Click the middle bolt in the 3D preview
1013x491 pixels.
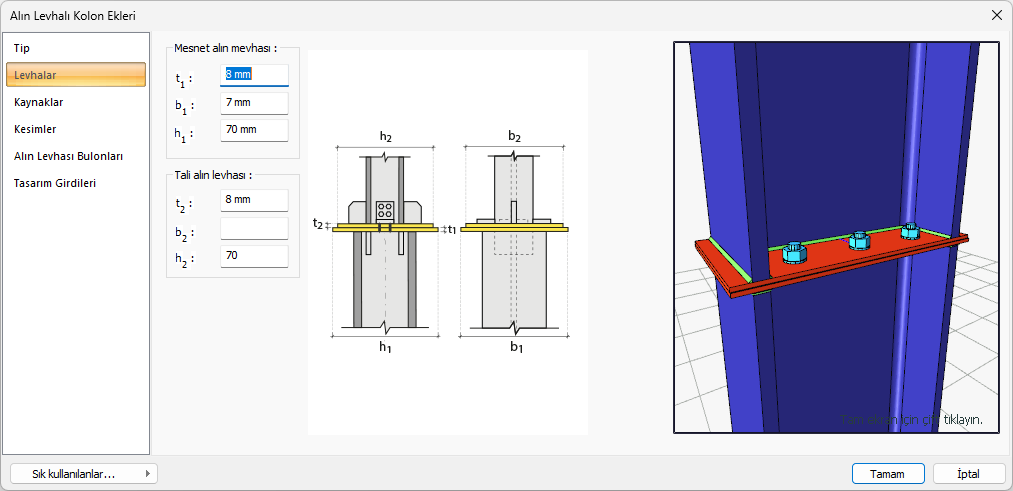(x=857, y=241)
